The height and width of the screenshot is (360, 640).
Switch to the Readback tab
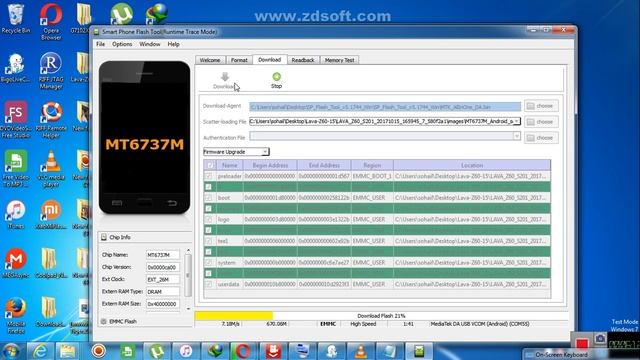pos(303,60)
